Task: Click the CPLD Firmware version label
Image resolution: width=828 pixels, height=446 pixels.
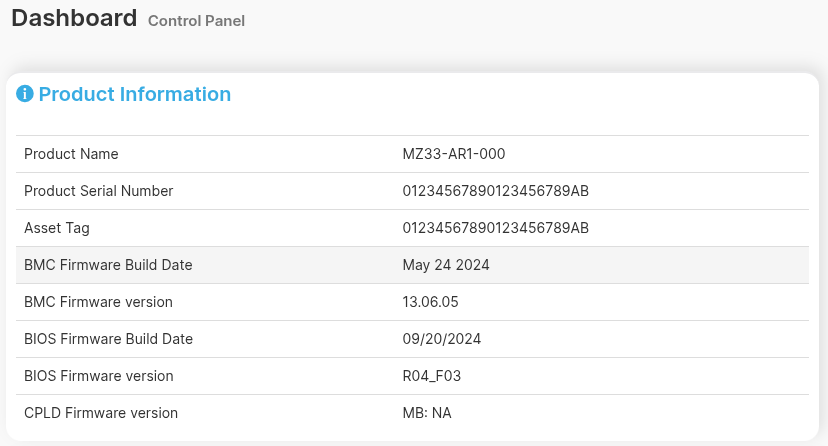Action: [101, 413]
